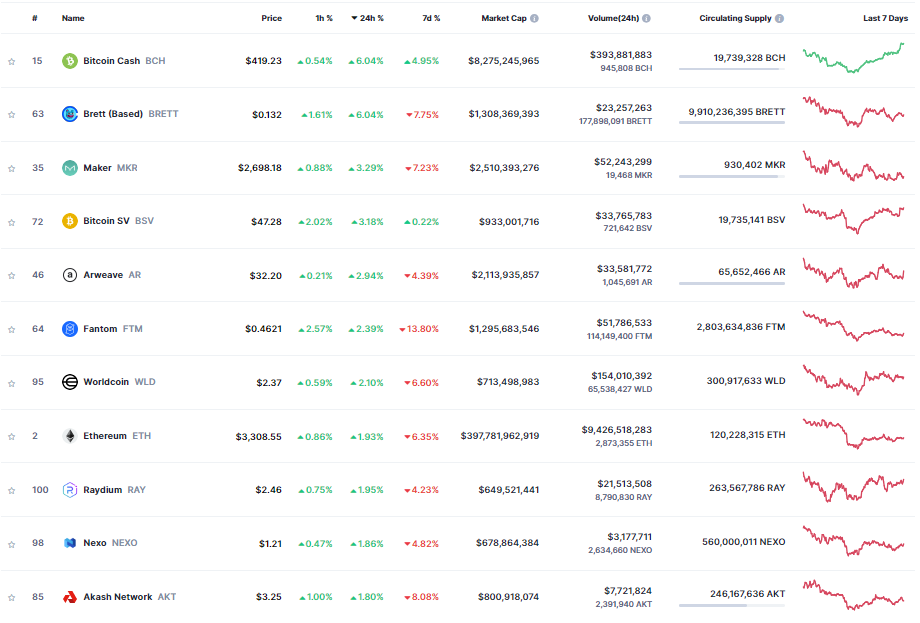Sort by Circulating Supply column header
The width and height of the screenshot is (920, 623).
[x=736, y=18]
